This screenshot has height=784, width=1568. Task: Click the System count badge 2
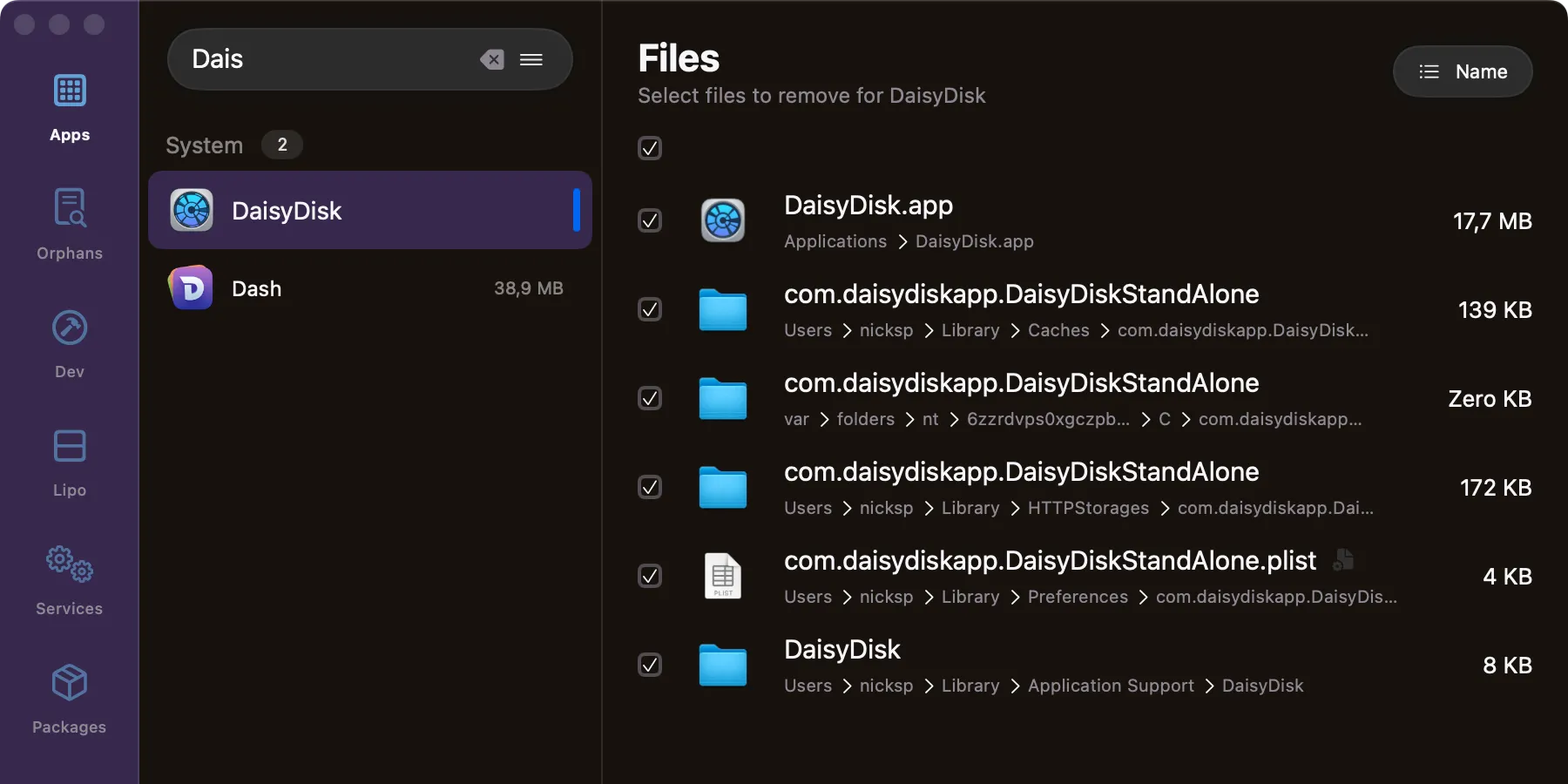click(282, 145)
